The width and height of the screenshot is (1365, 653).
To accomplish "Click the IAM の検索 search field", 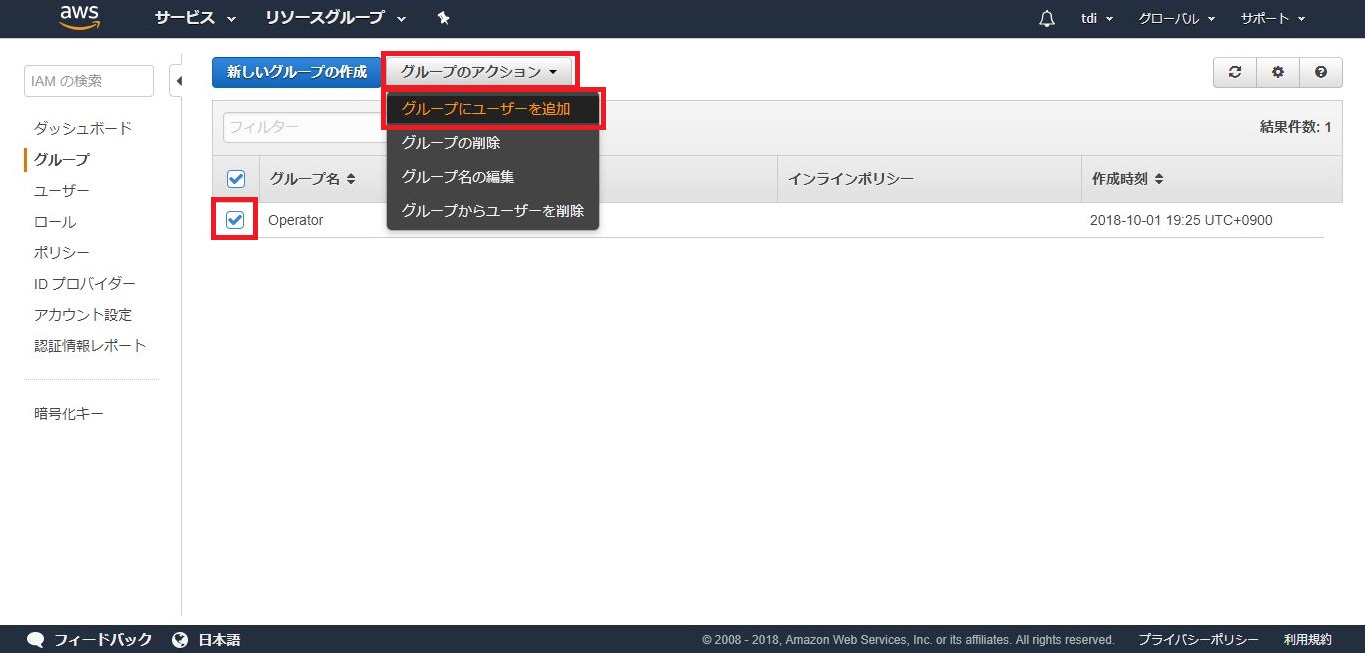I will click(88, 81).
